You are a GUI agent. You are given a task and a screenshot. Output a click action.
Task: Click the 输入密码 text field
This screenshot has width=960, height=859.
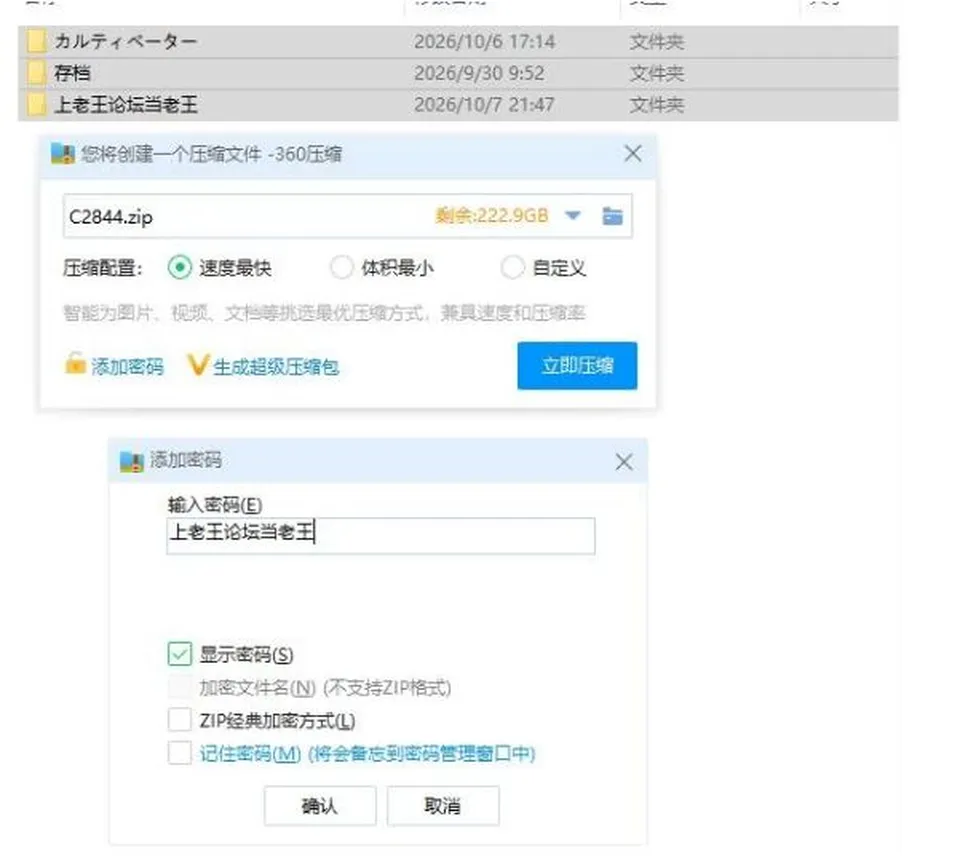pyautogui.click(x=380, y=536)
